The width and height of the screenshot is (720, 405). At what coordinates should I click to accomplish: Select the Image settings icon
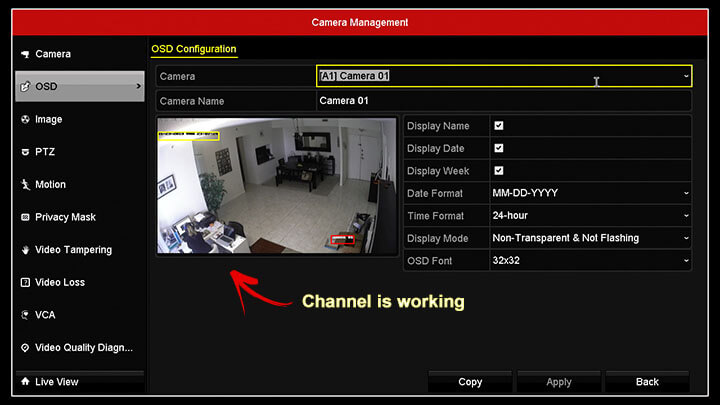click(x=25, y=119)
